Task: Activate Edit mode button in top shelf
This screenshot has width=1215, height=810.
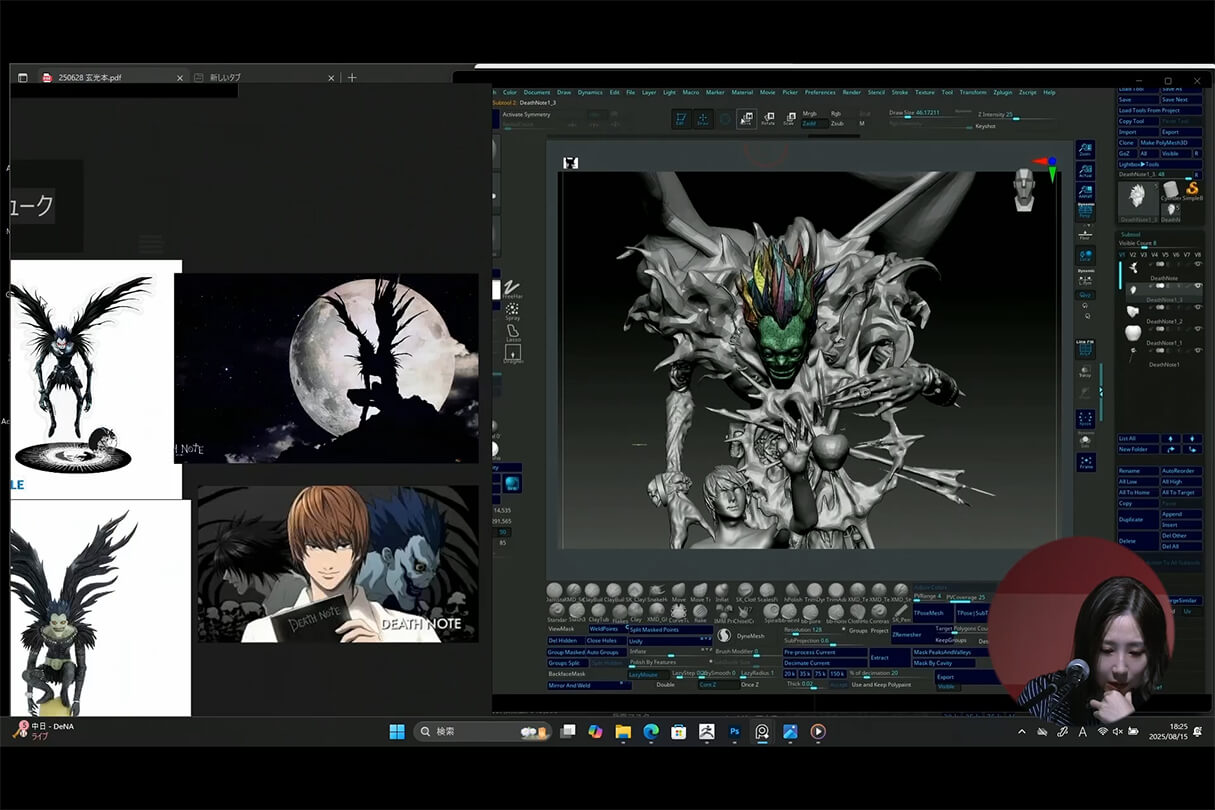Action: pyautogui.click(x=682, y=119)
